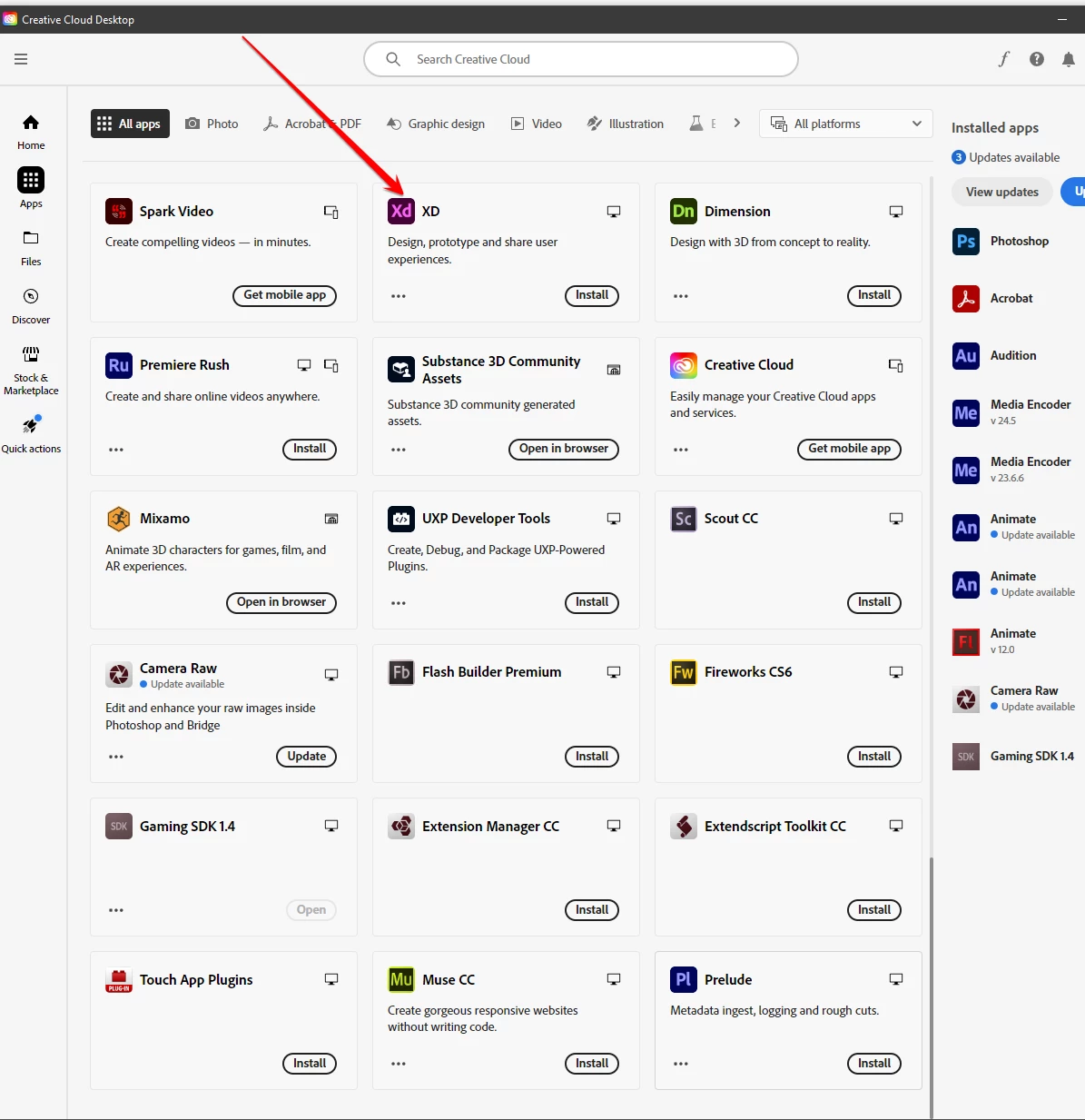Open the notifications bell icon

click(x=1069, y=59)
